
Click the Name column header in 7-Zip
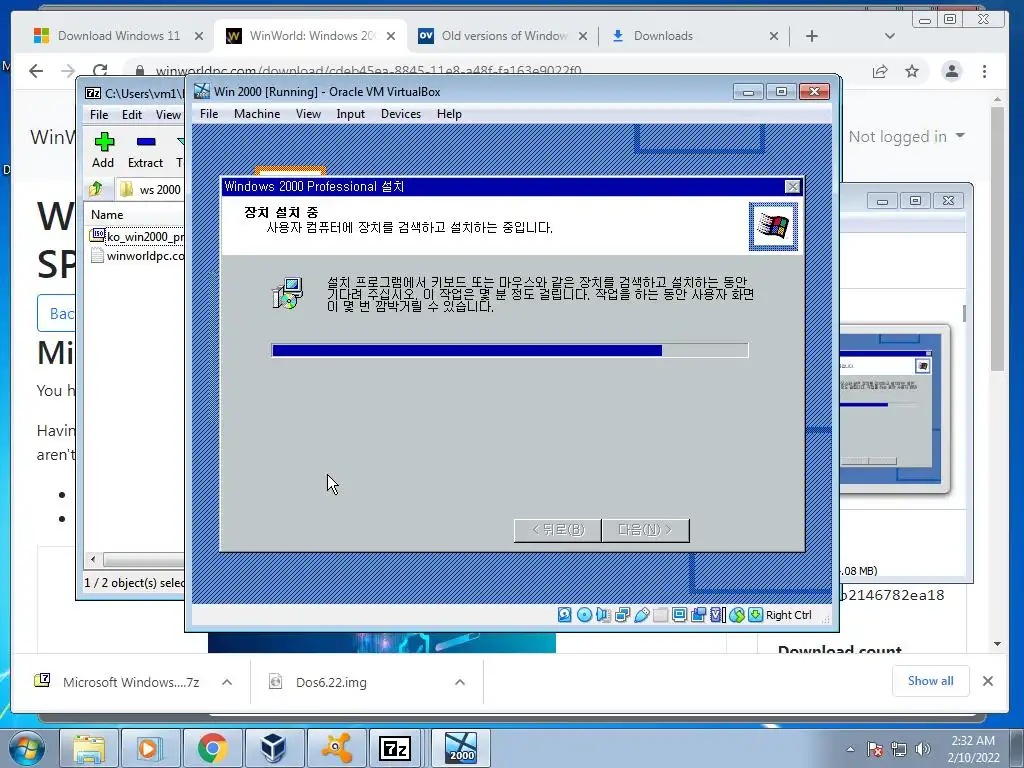tap(107, 215)
